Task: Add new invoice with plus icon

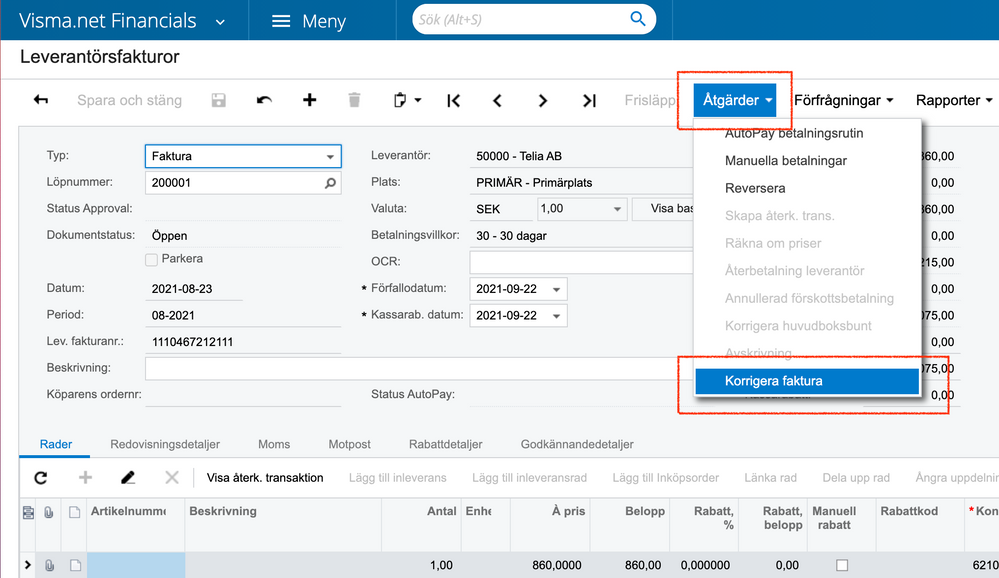Action: (310, 100)
